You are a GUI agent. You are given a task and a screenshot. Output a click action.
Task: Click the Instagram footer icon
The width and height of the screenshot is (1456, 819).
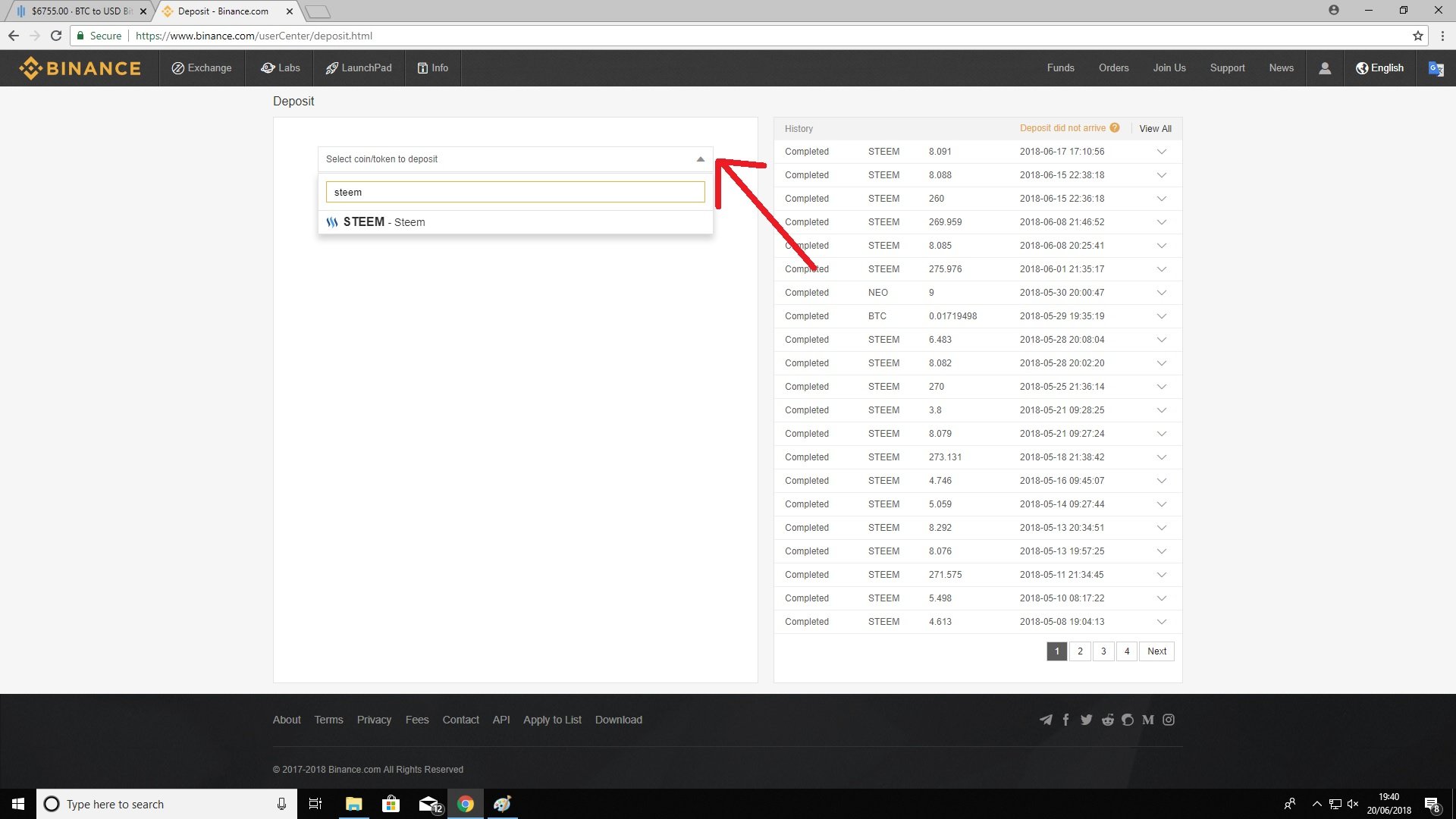pyautogui.click(x=1169, y=720)
